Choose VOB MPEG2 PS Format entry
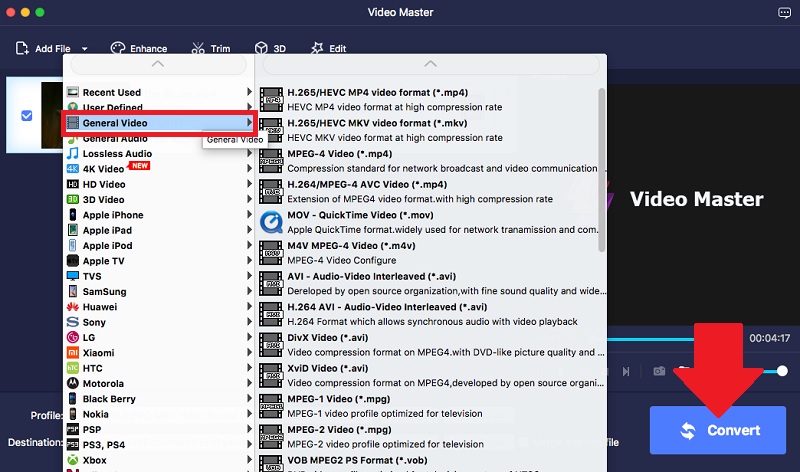This screenshot has height=472, width=800. (432, 463)
